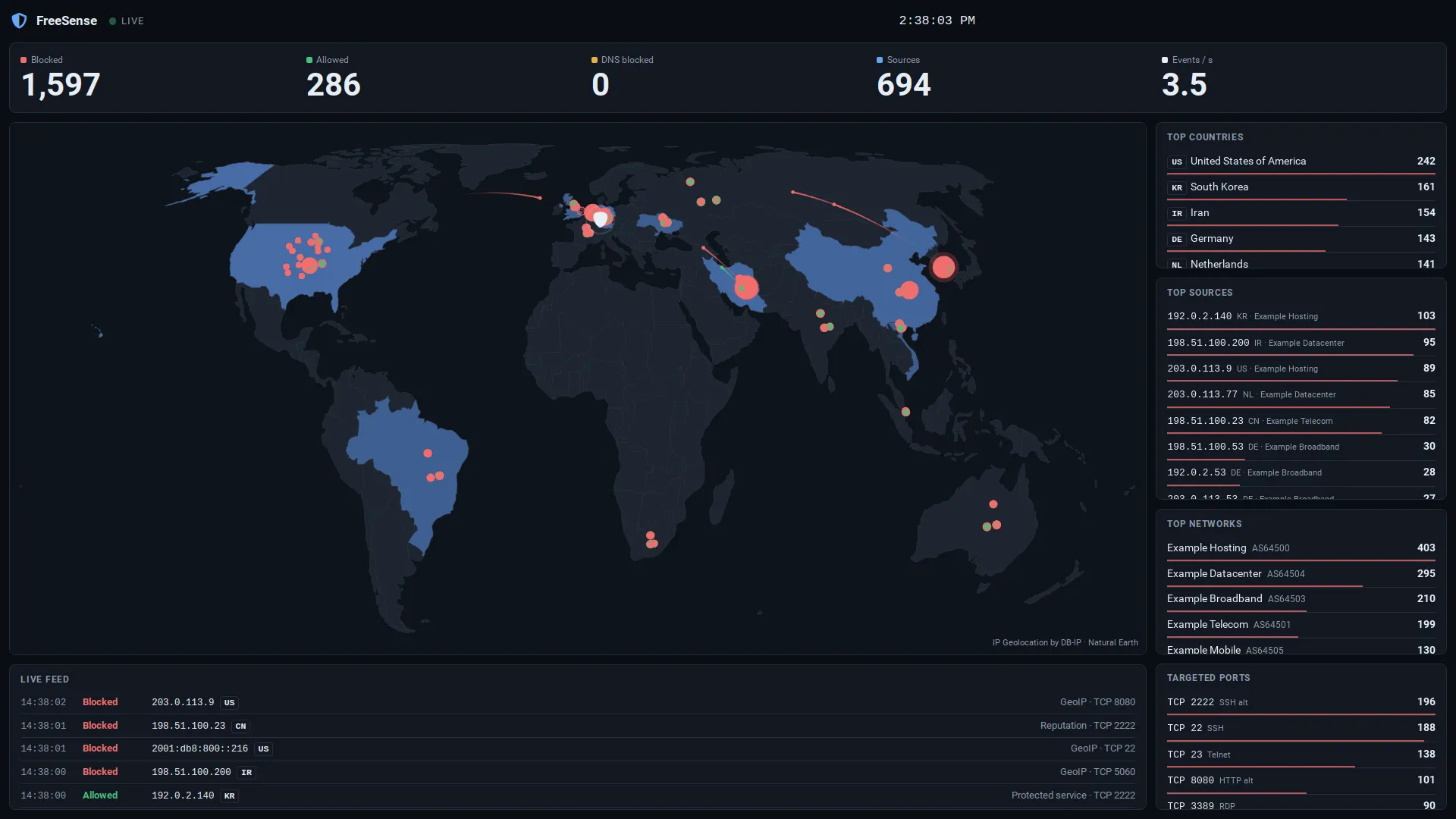The image size is (1456, 819).
Task: Select TCP 22 SSH port row
Action: click(x=1301, y=729)
